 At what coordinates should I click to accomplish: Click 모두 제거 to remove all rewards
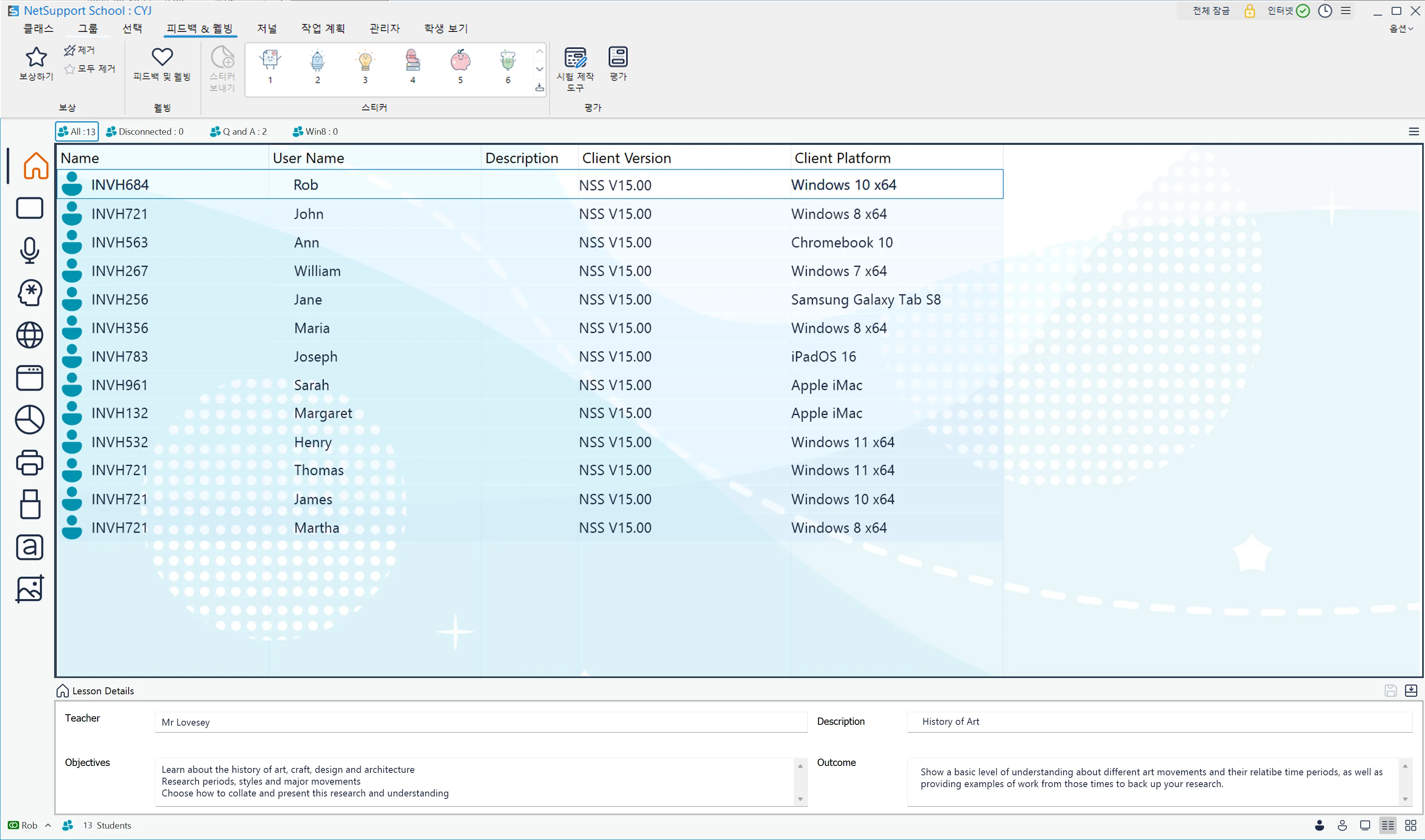pyautogui.click(x=90, y=68)
